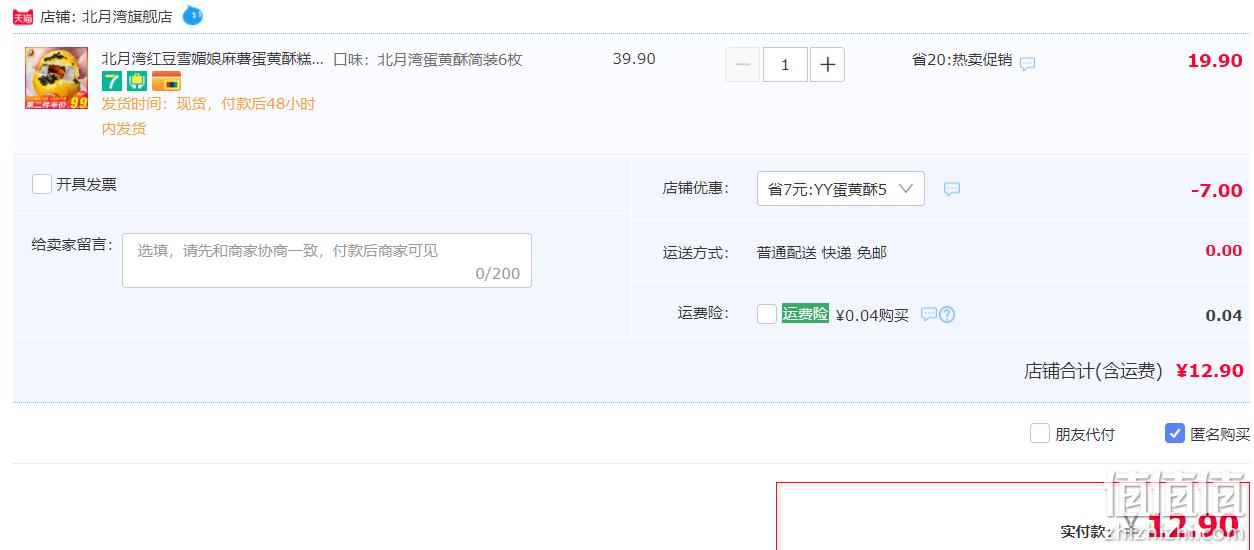
Task: Click the shipping fee 0.00
Action: (1224, 251)
